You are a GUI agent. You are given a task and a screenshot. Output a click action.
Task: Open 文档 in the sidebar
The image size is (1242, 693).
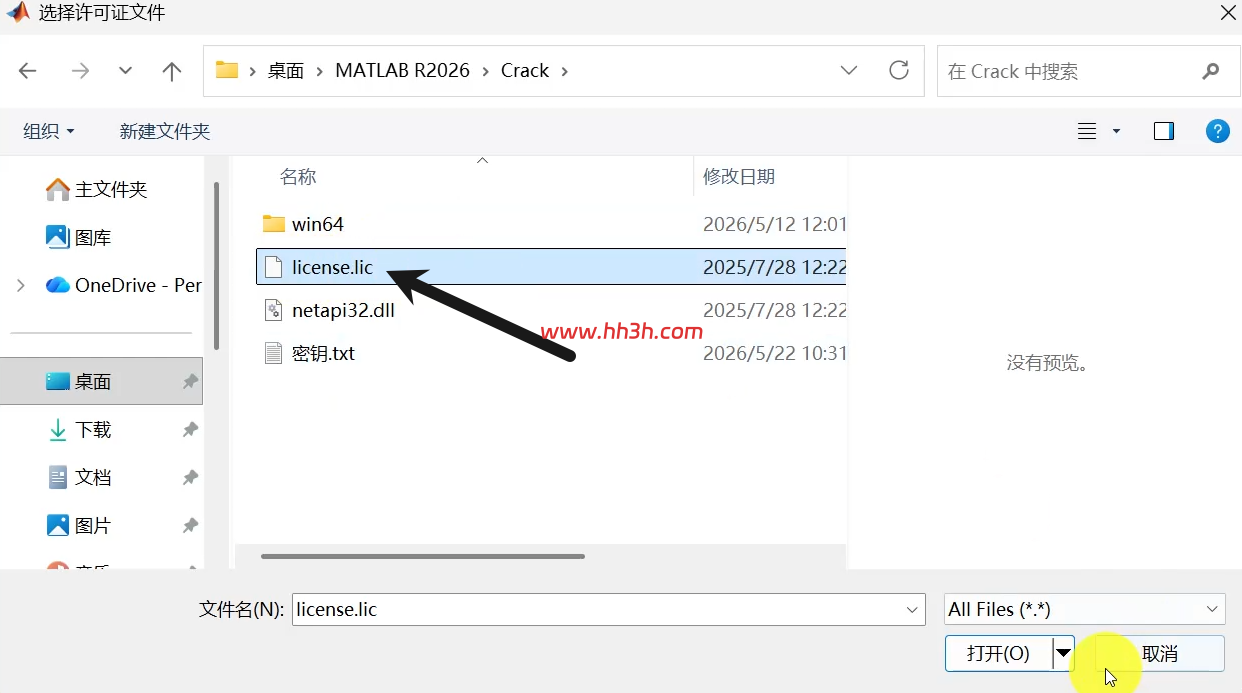pyautogui.click(x=80, y=477)
